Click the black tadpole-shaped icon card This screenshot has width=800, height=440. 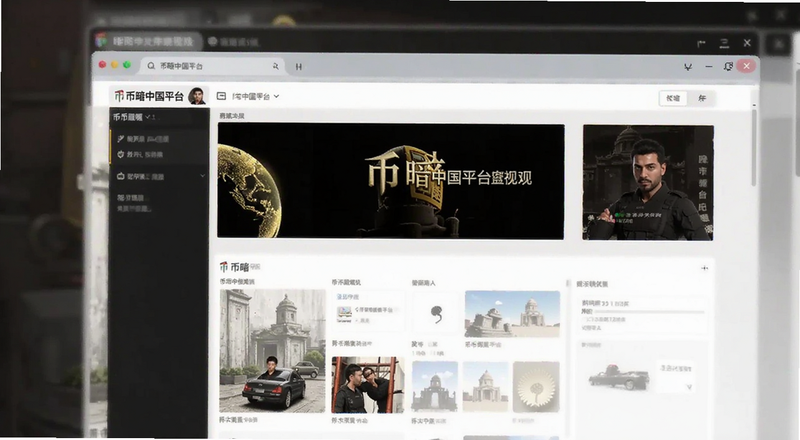pos(435,314)
